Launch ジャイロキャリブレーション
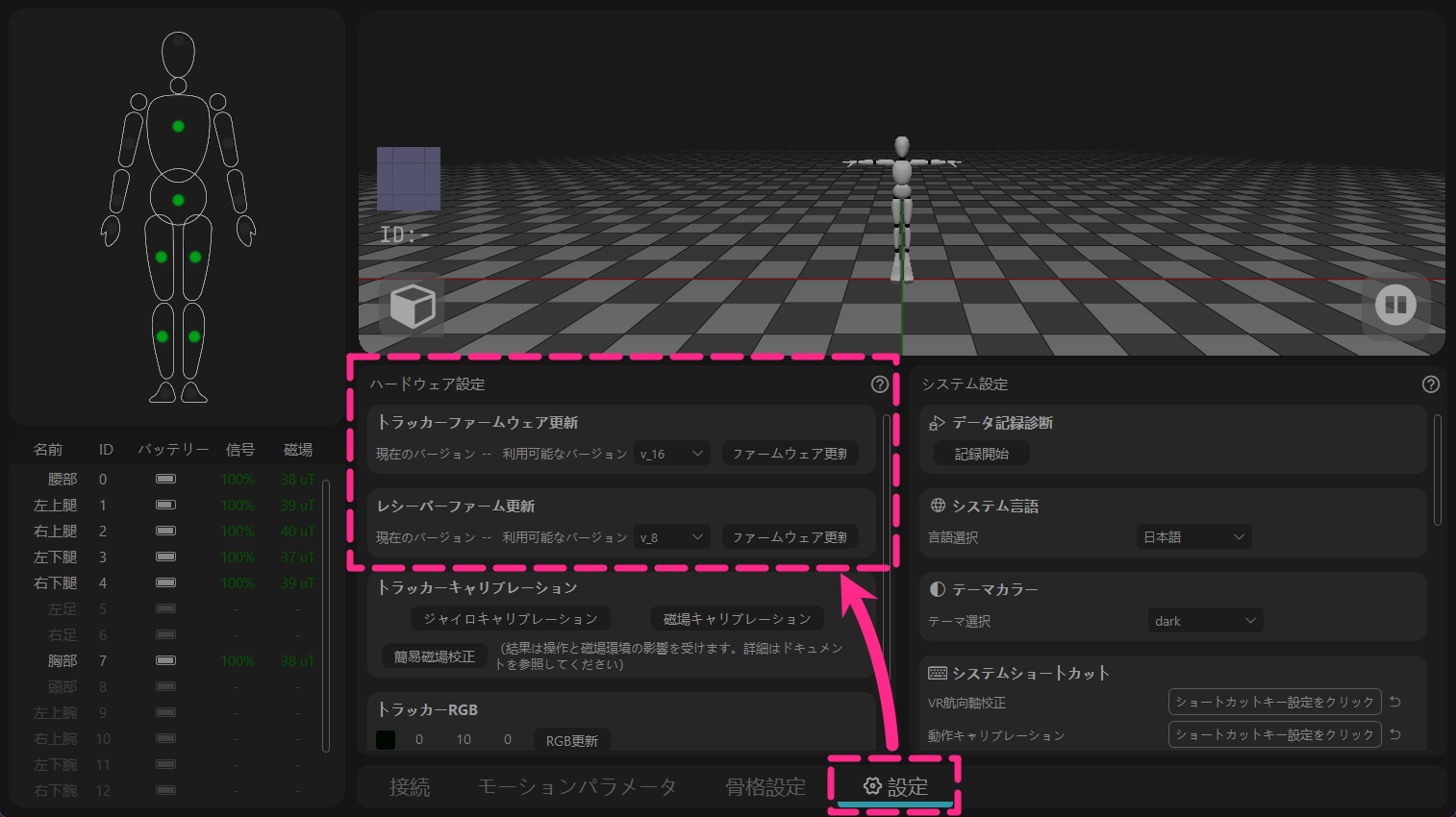This screenshot has width=1456, height=817. pos(511,619)
